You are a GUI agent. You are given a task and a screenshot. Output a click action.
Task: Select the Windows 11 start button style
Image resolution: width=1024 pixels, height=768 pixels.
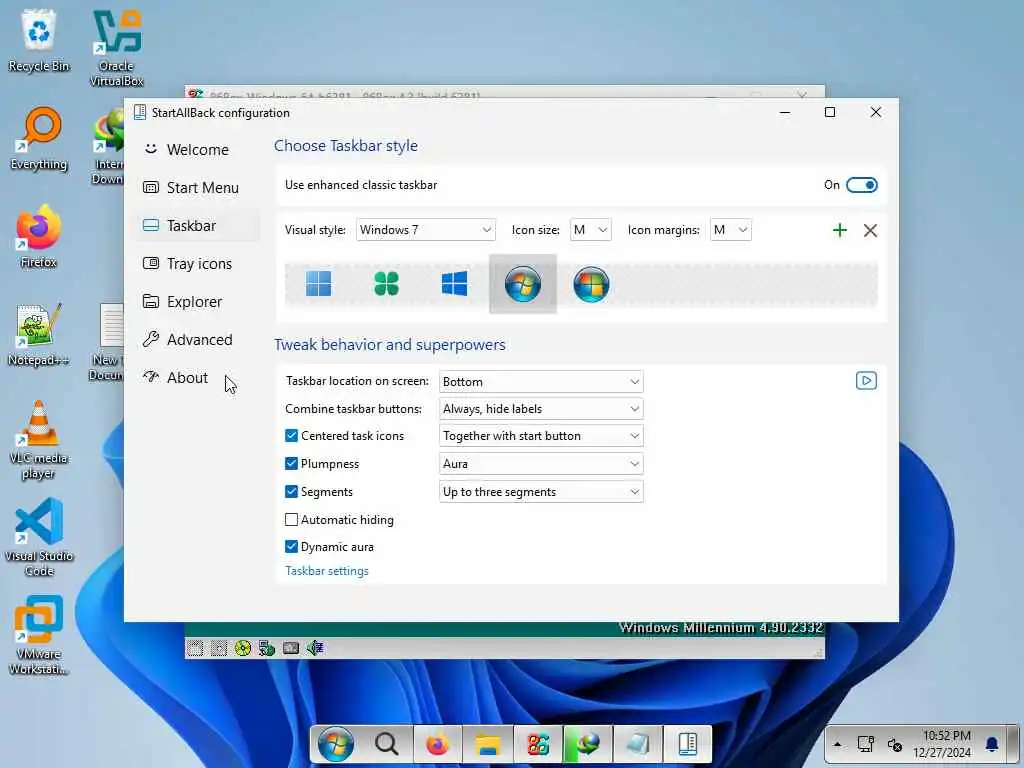click(319, 284)
